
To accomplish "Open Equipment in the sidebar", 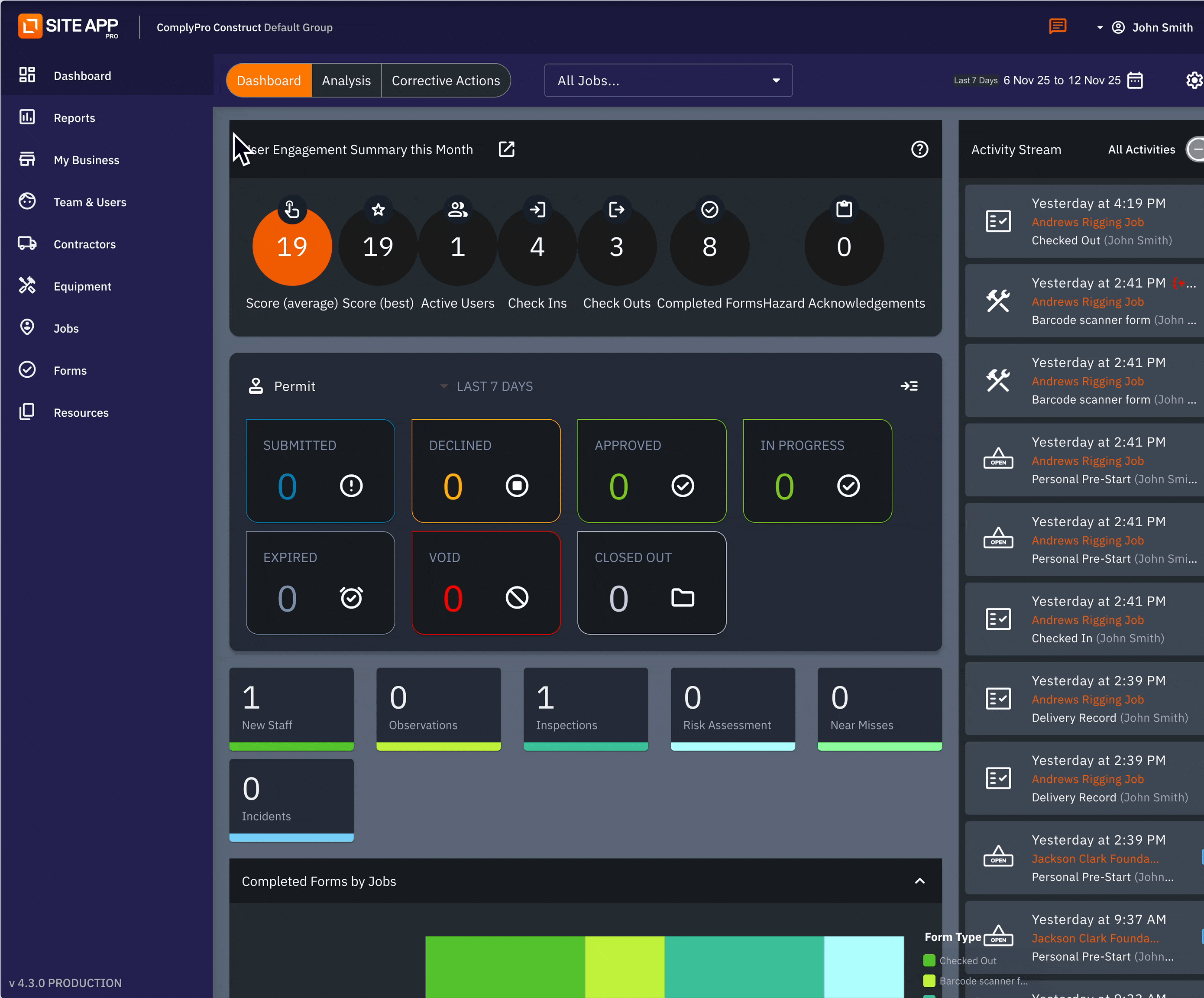I will point(82,286).
